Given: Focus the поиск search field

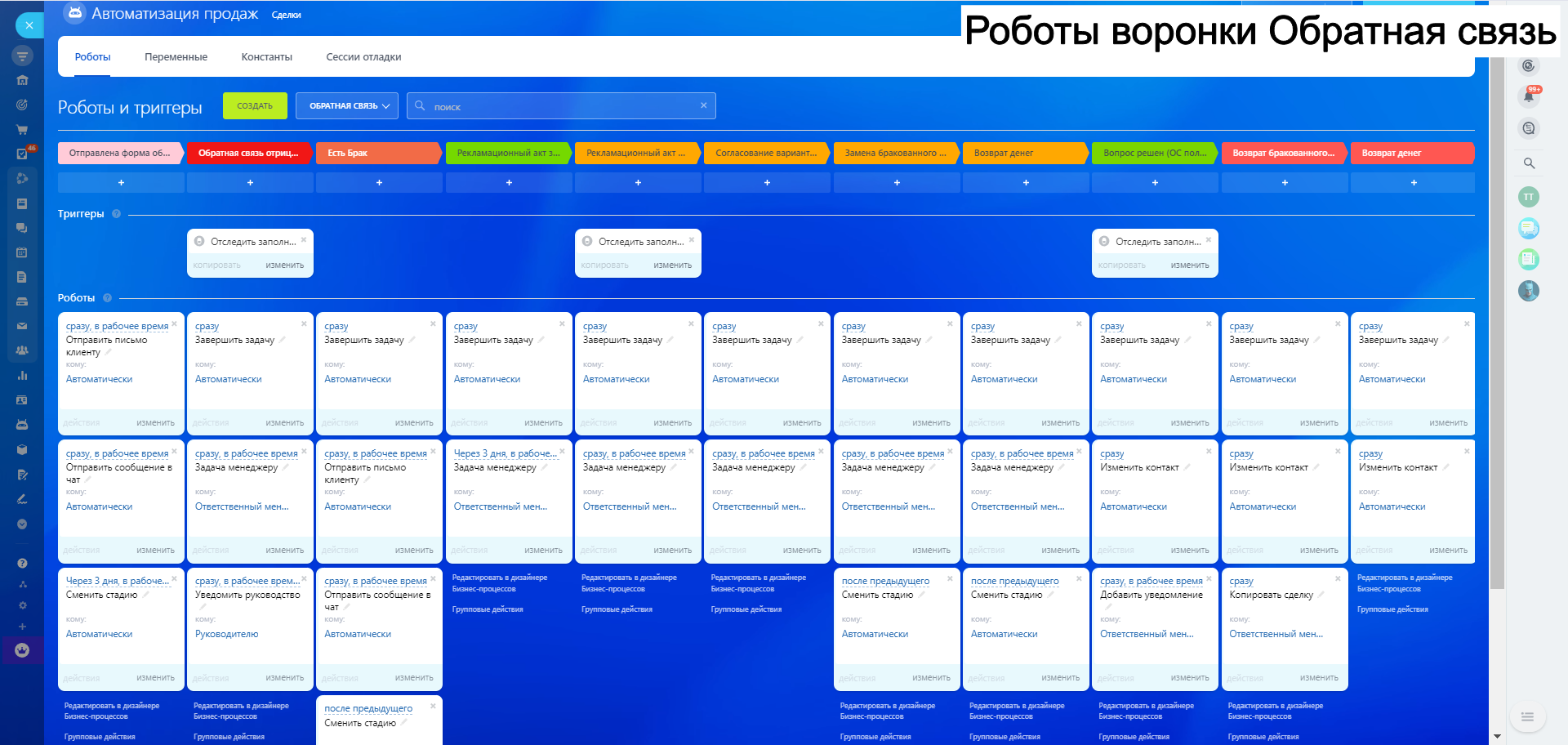Looking at the screenshot, I should coord(561,106).
